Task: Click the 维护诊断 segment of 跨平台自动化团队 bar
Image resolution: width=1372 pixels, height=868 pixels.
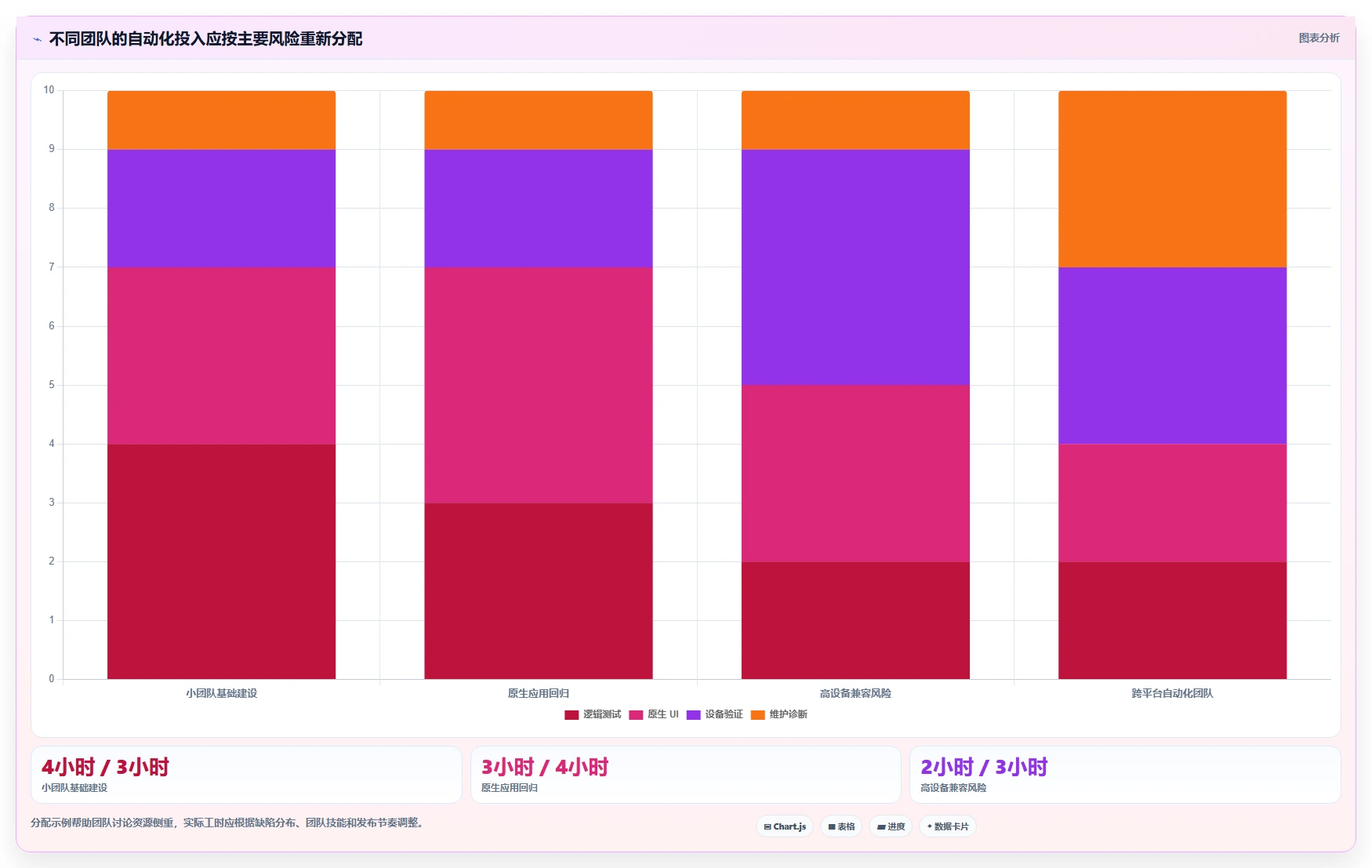Action: [1172, 179]
